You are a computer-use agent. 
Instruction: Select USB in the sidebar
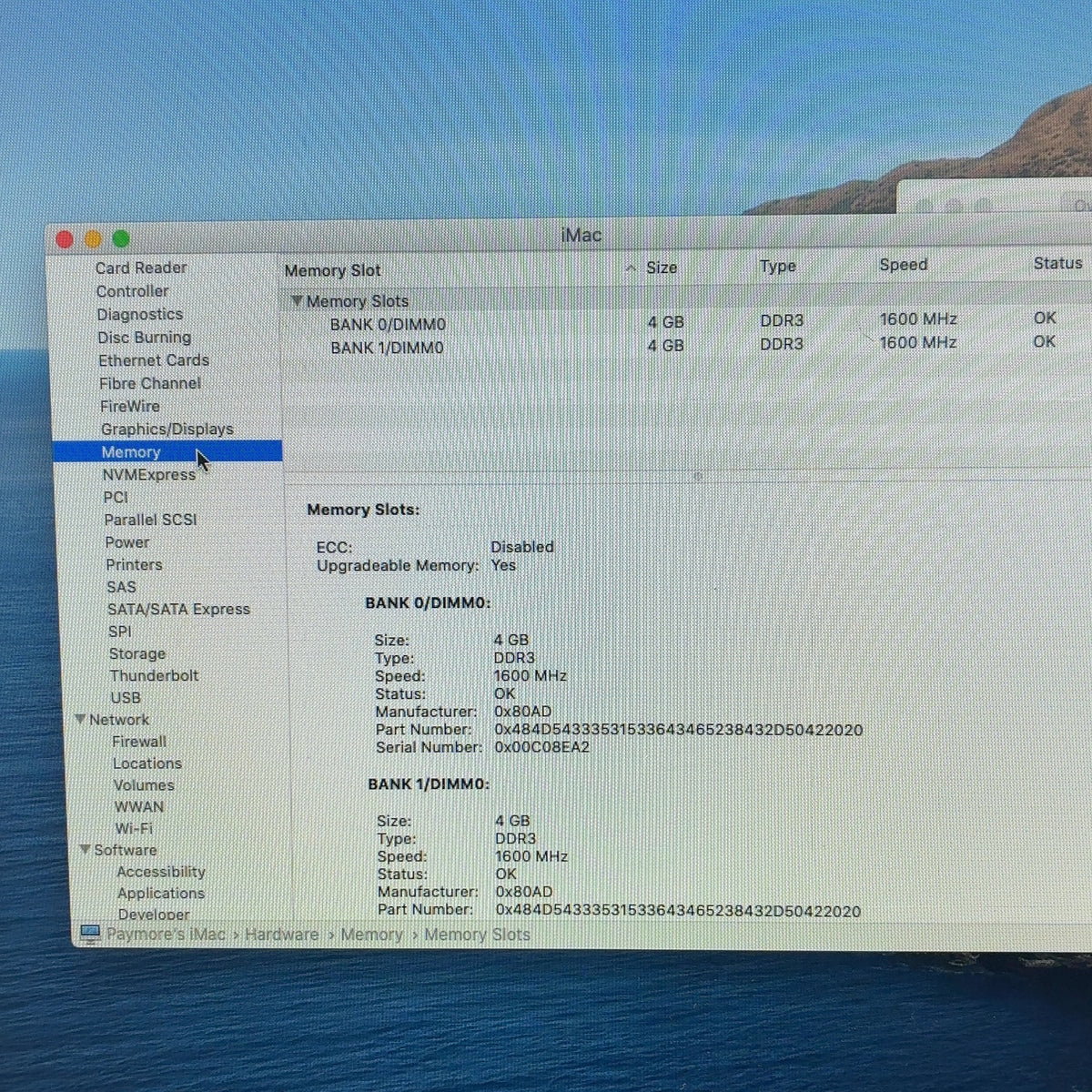click(126, 697)
